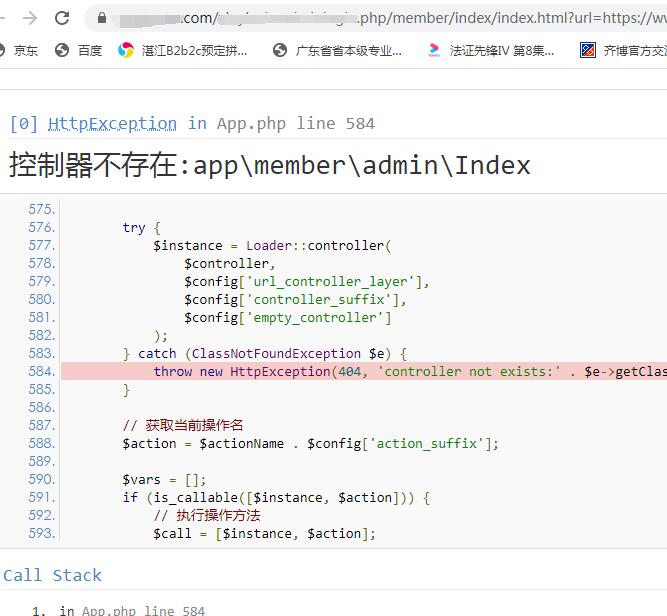Click the browser forward arrow
667x616 pixels.
30,18
